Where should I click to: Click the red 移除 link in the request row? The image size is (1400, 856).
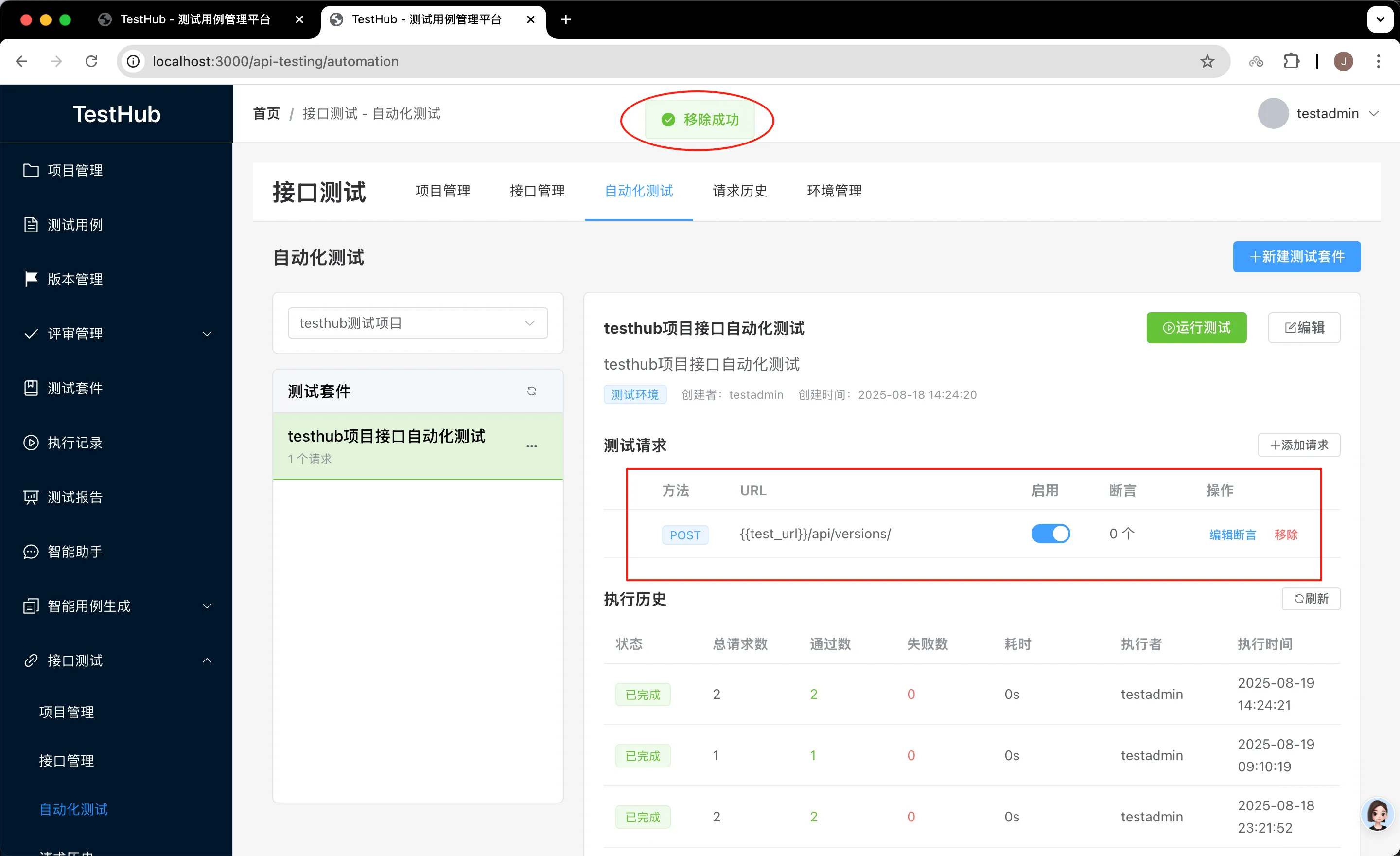pyautogui.click(x=1286, y=535)
